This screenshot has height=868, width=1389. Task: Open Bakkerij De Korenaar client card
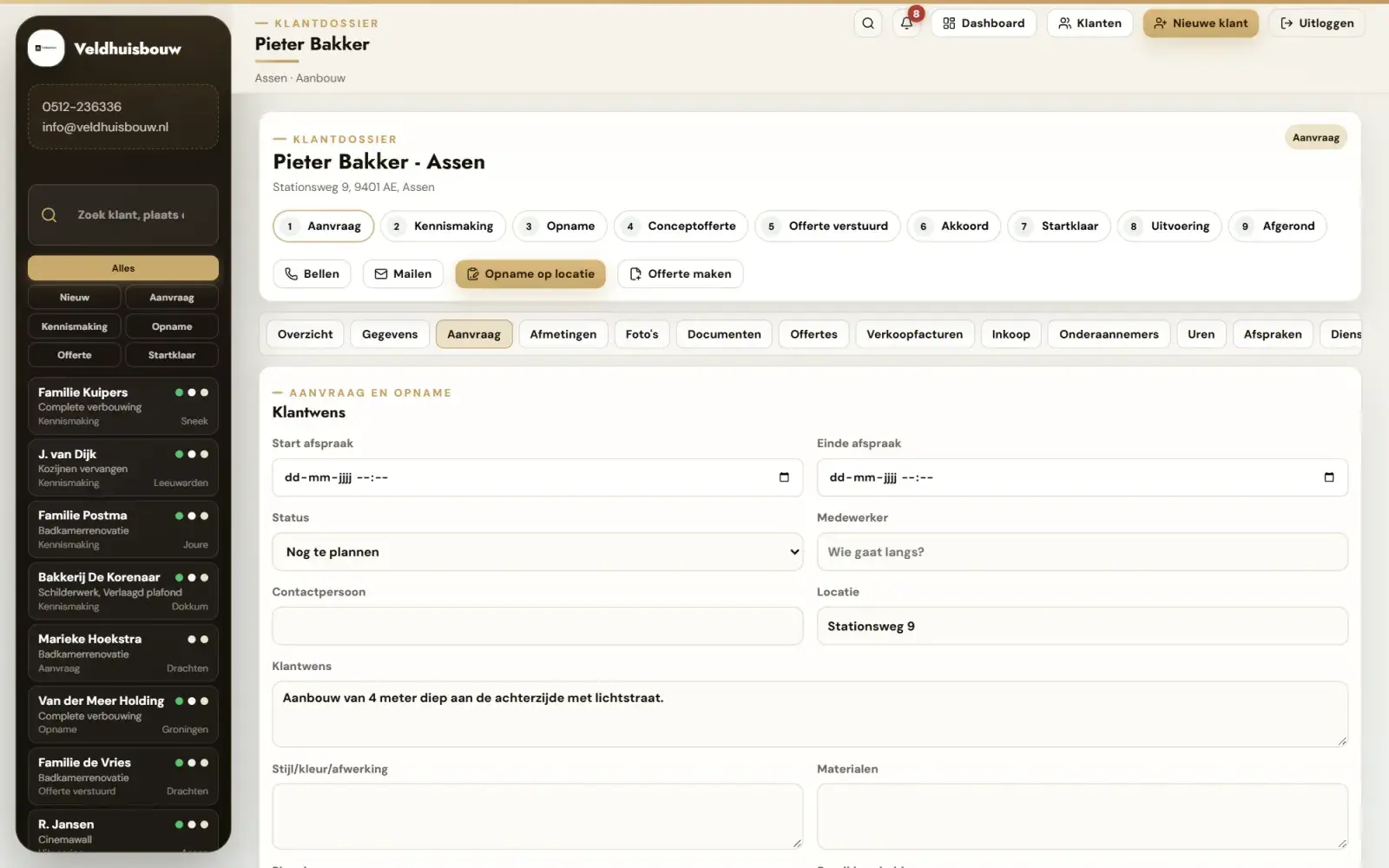123,591
